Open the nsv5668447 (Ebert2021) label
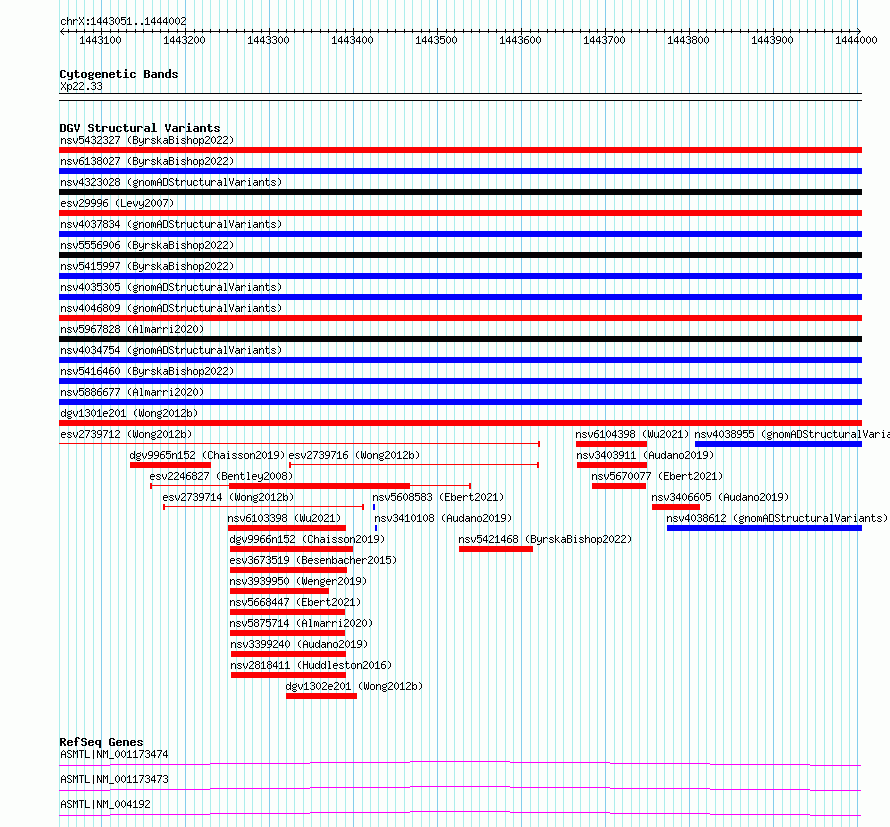Image resolution: width=890 pixels, height=827 pixels. click(x=295, y=602)
